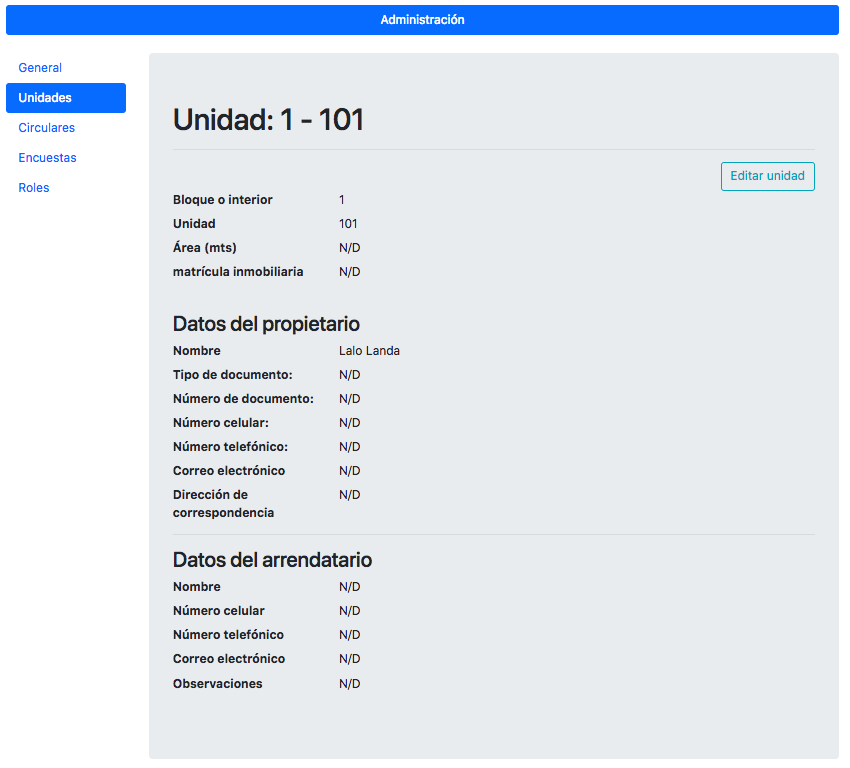Image resolution: width=850 pixels, height=768 pixels.
Task: Click the Observaciones label
Action: coord(217,683)
